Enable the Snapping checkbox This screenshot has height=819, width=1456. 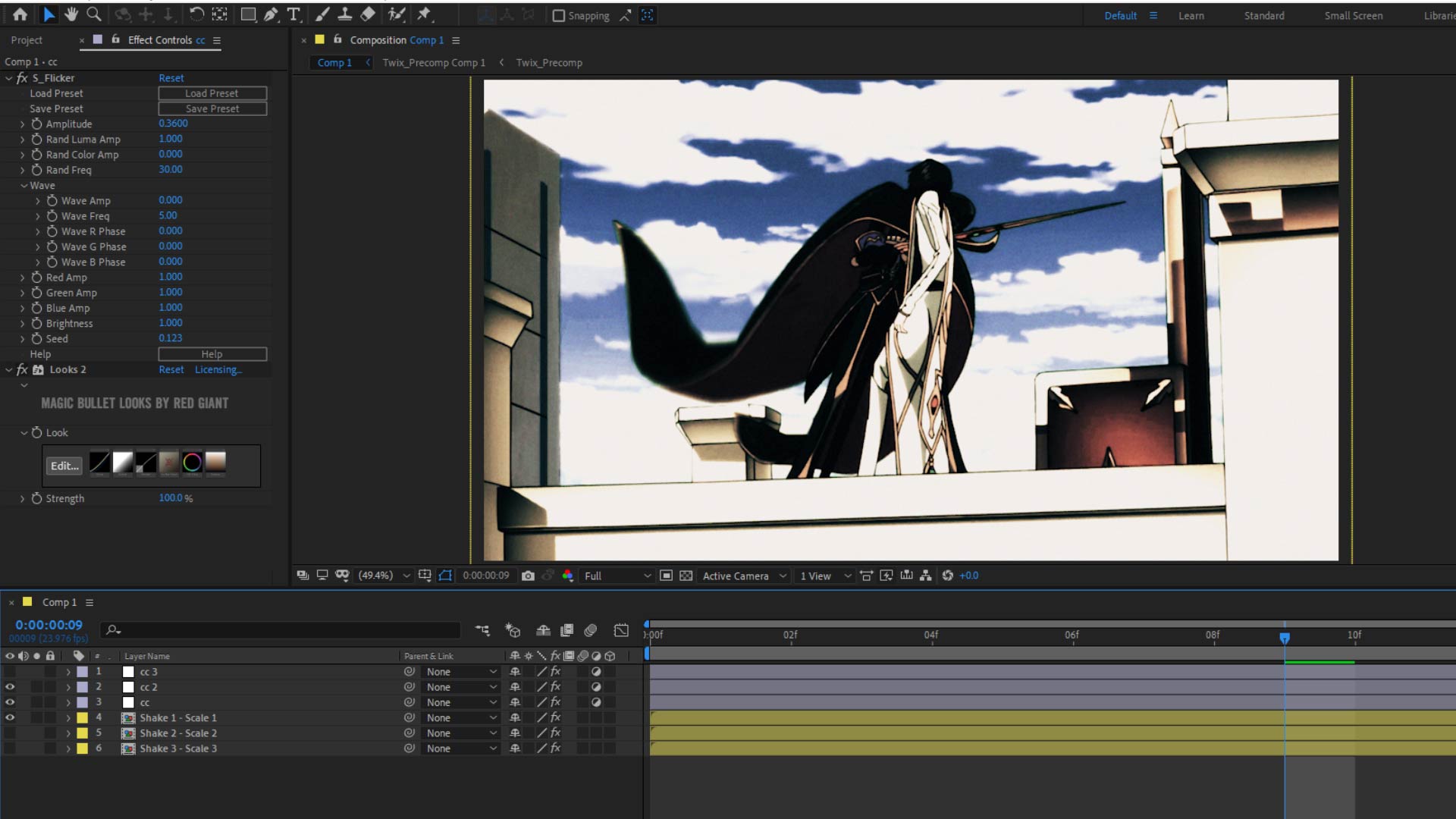559,16
